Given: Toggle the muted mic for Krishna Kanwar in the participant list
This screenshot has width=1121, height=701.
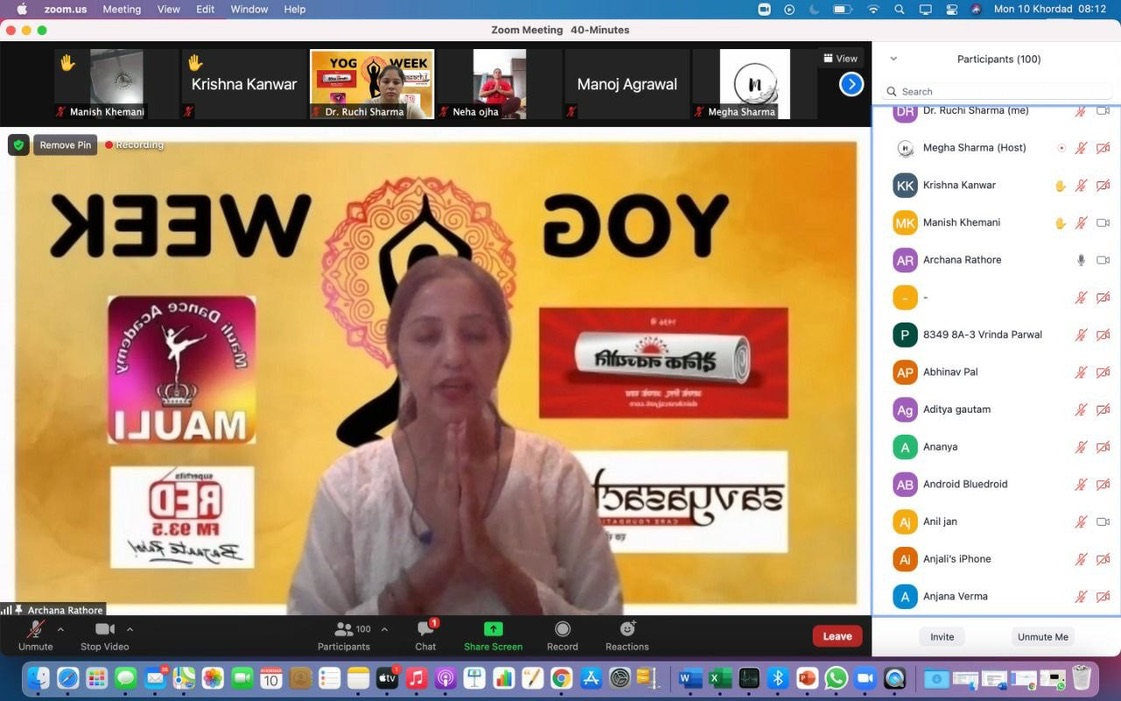Looking at the screenshot, I should pos(1081,186).
